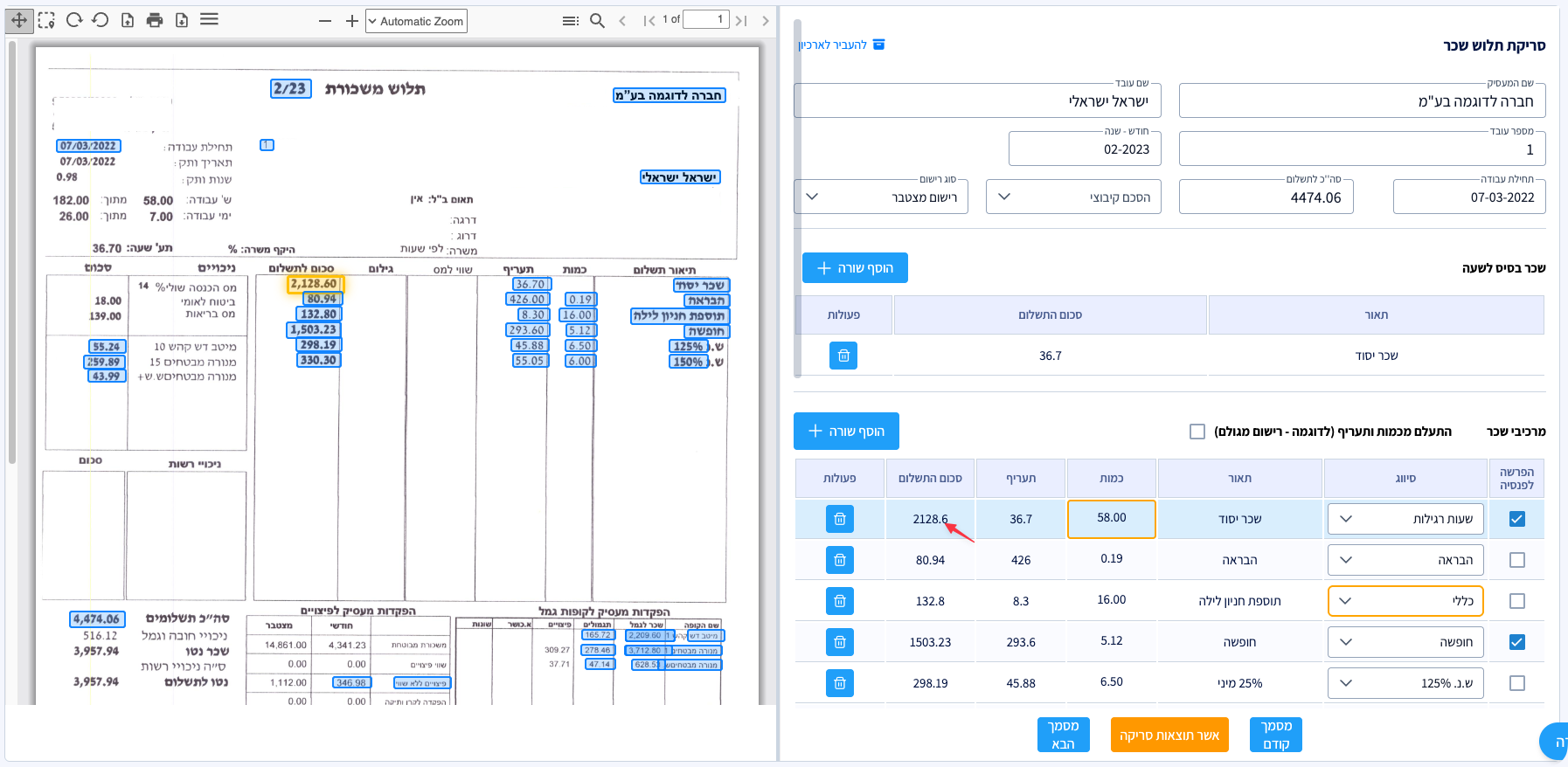Uncheck the שעות רגילות row checkbox
1568x767 pixels.
click(1516, 519)
